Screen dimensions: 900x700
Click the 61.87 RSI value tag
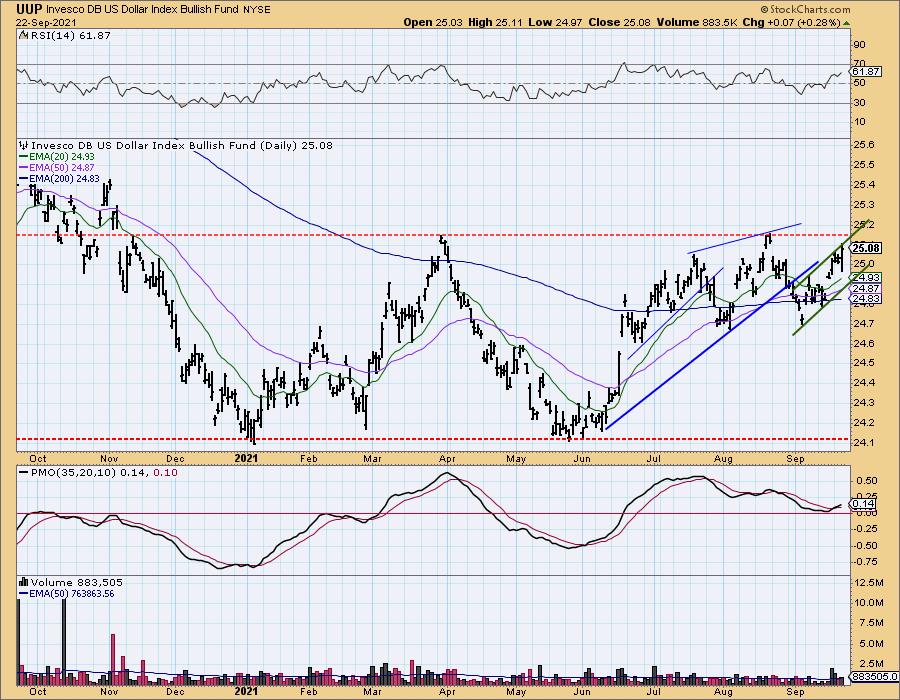pos(866,72)
